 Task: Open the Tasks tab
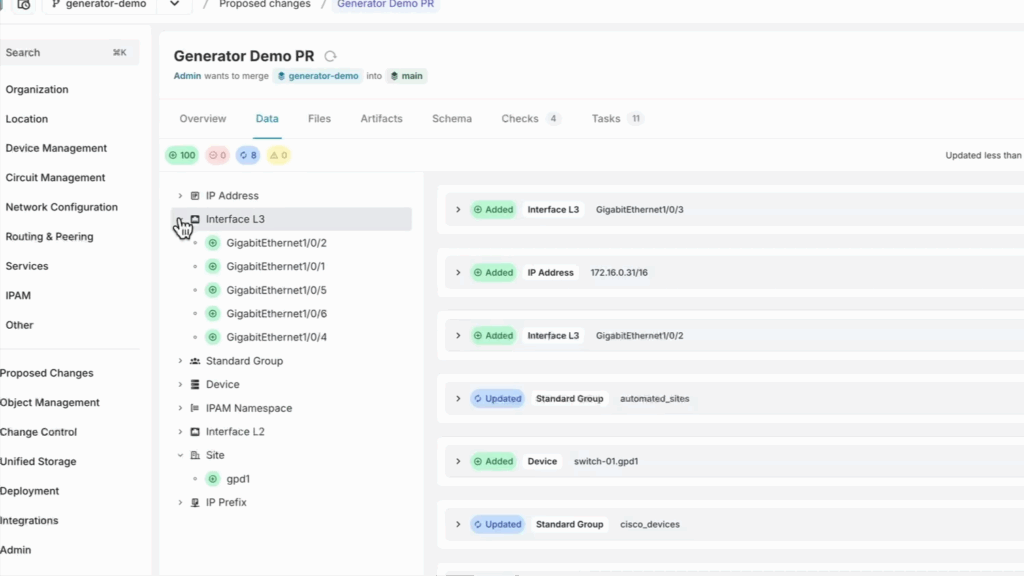[617, 119]
